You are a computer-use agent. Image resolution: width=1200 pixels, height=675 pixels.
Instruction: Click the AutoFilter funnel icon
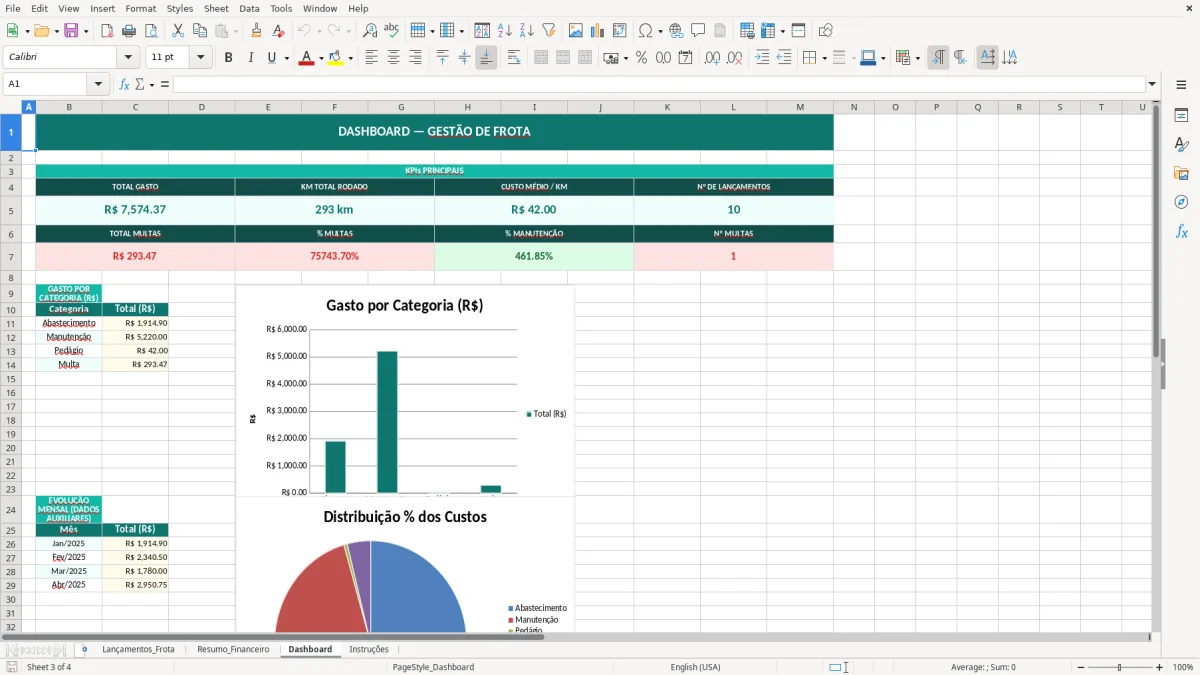tap(549, 31)
